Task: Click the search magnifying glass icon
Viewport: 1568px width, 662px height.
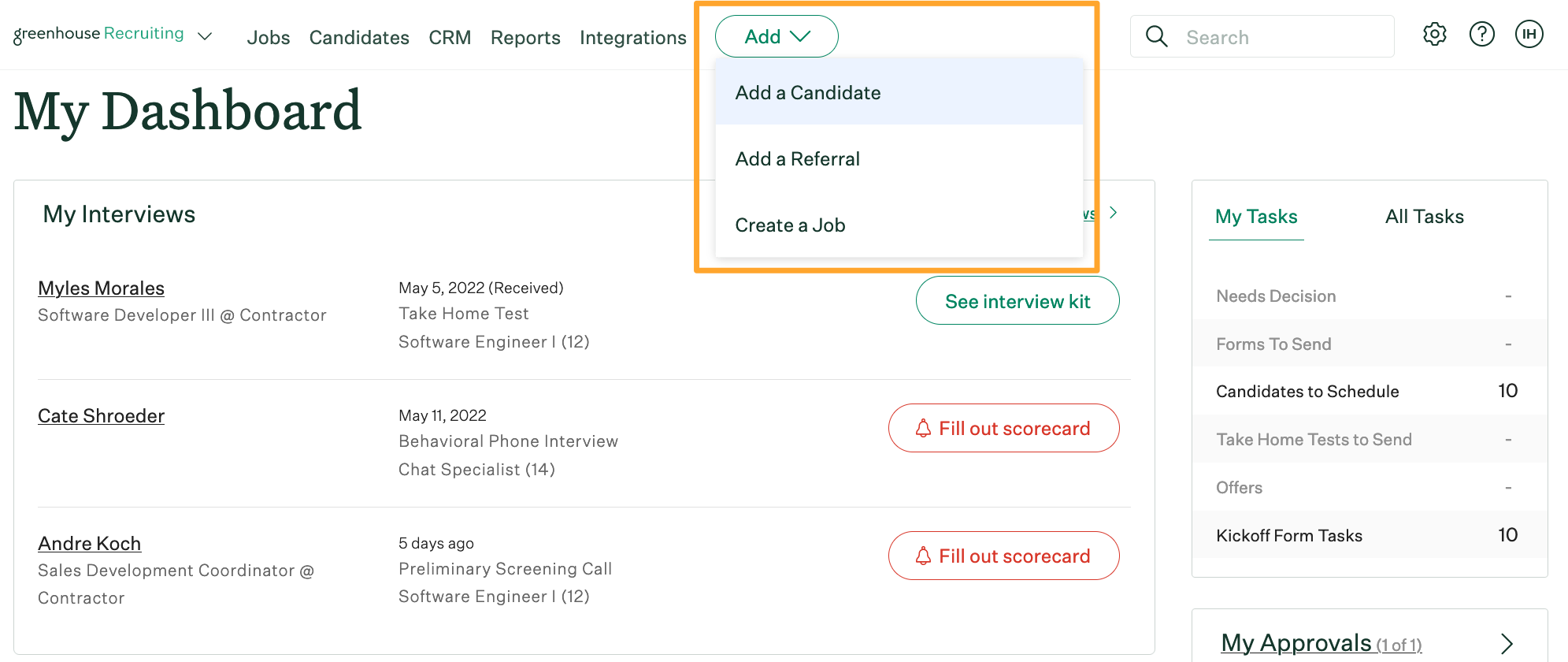Action: pyautogui.click(x=1156, y=37)
